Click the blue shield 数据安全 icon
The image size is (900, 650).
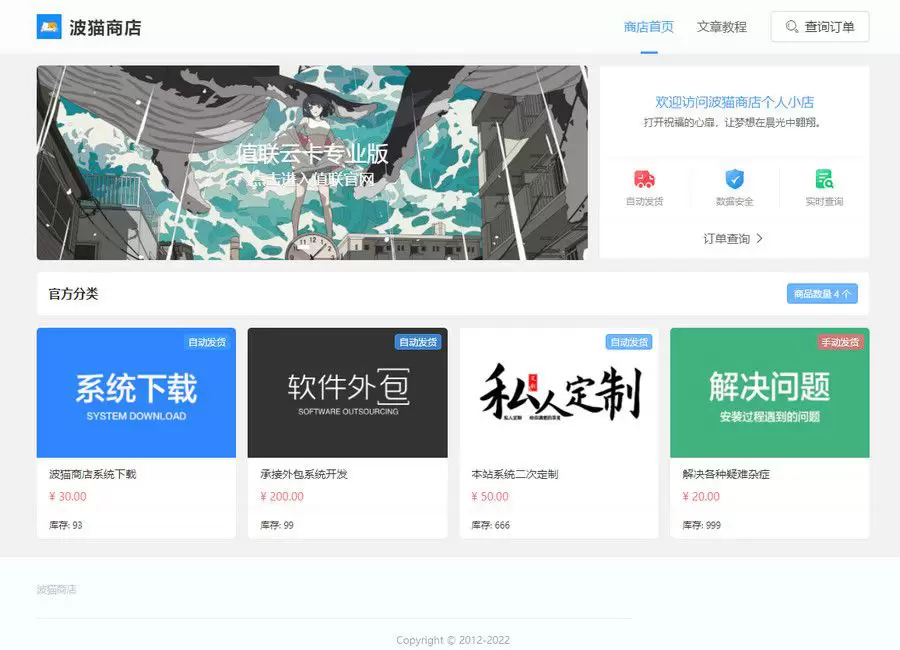735,179
